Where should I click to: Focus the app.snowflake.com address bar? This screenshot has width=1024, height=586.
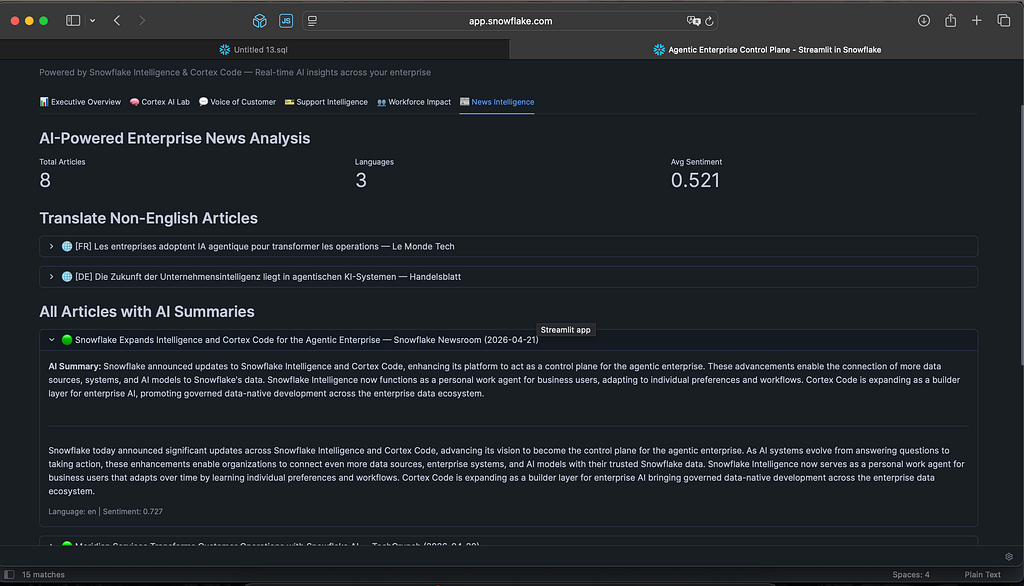[x=510, y=21]
